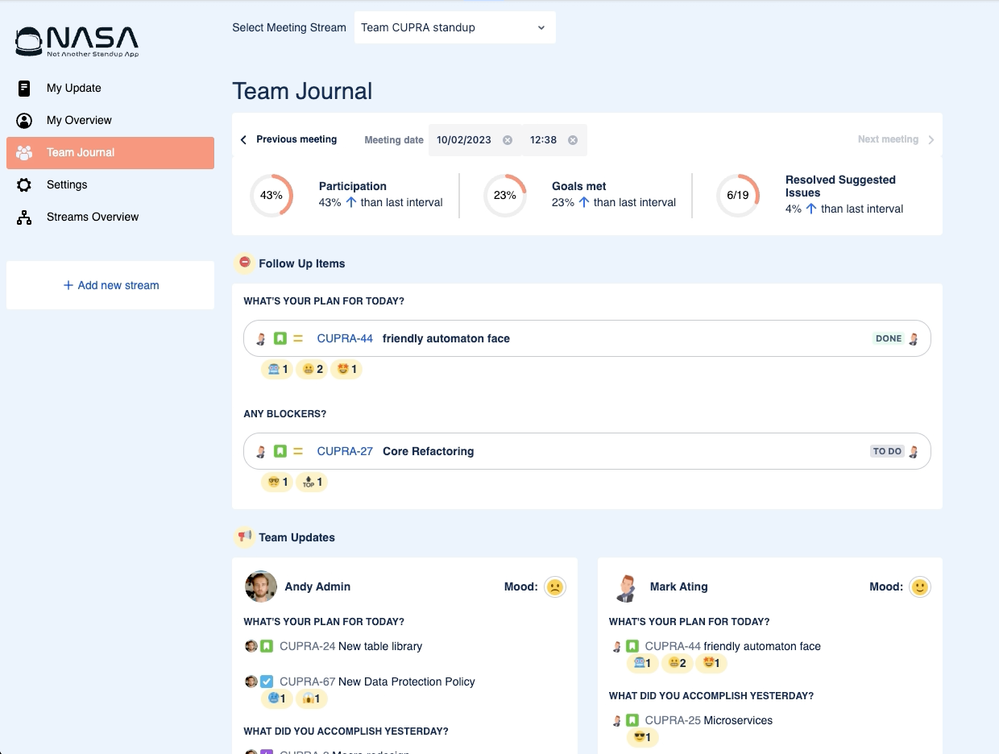Click the Next meeting chevron arrow
Image resolution: width=999 pixels, height=754 pixels.
(931, 140)
